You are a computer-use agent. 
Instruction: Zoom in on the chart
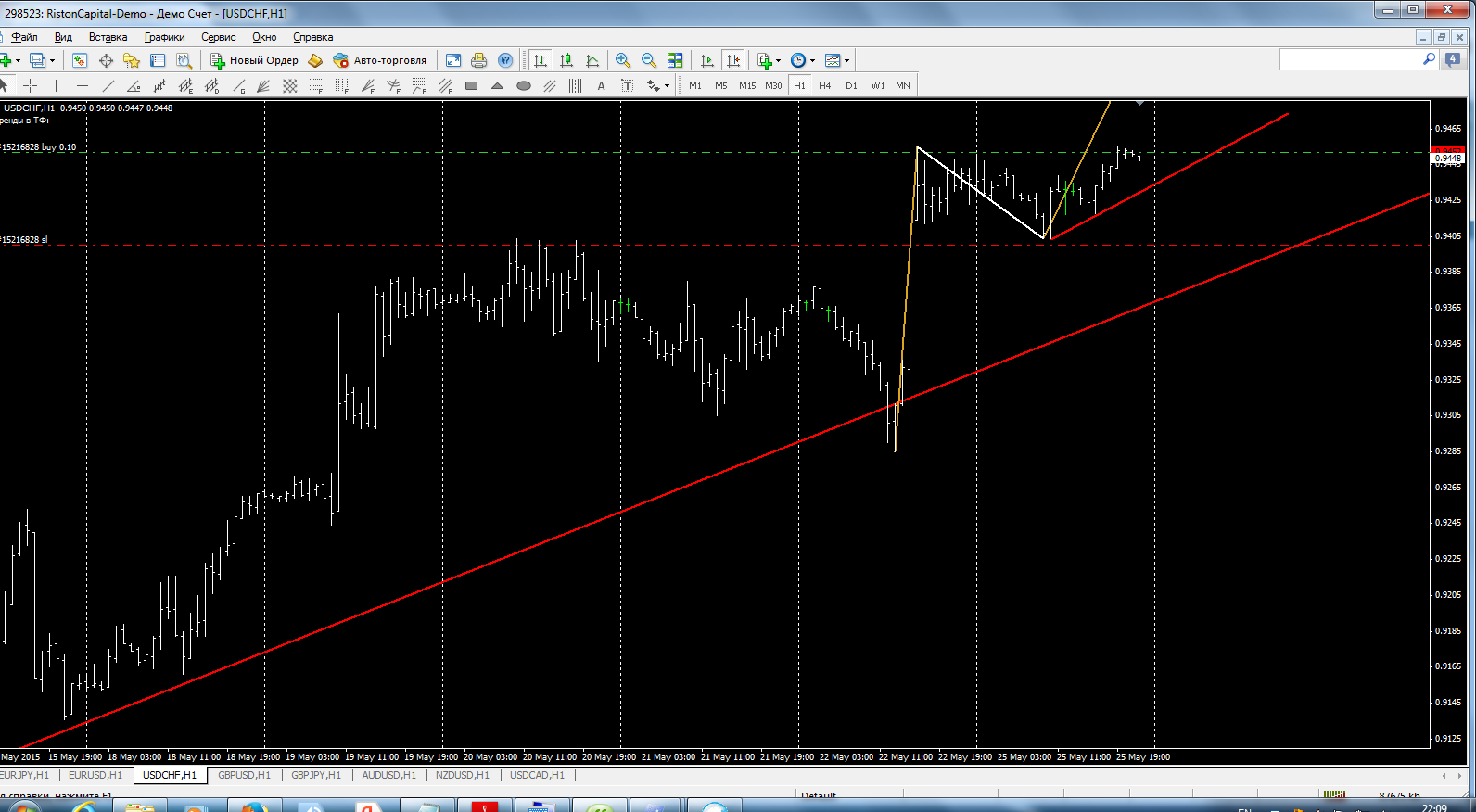623,60
